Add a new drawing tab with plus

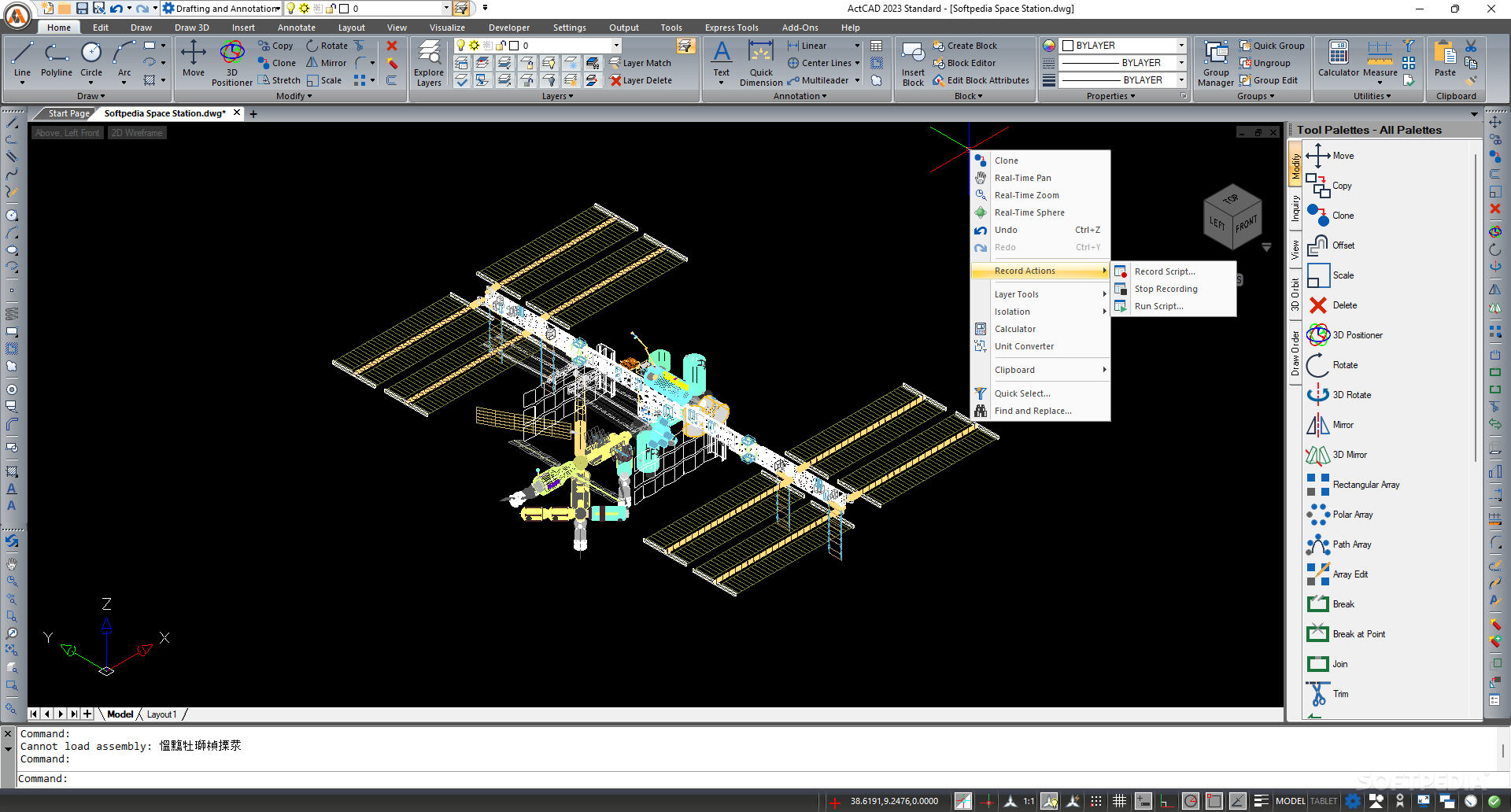click(x=253, y=113)
